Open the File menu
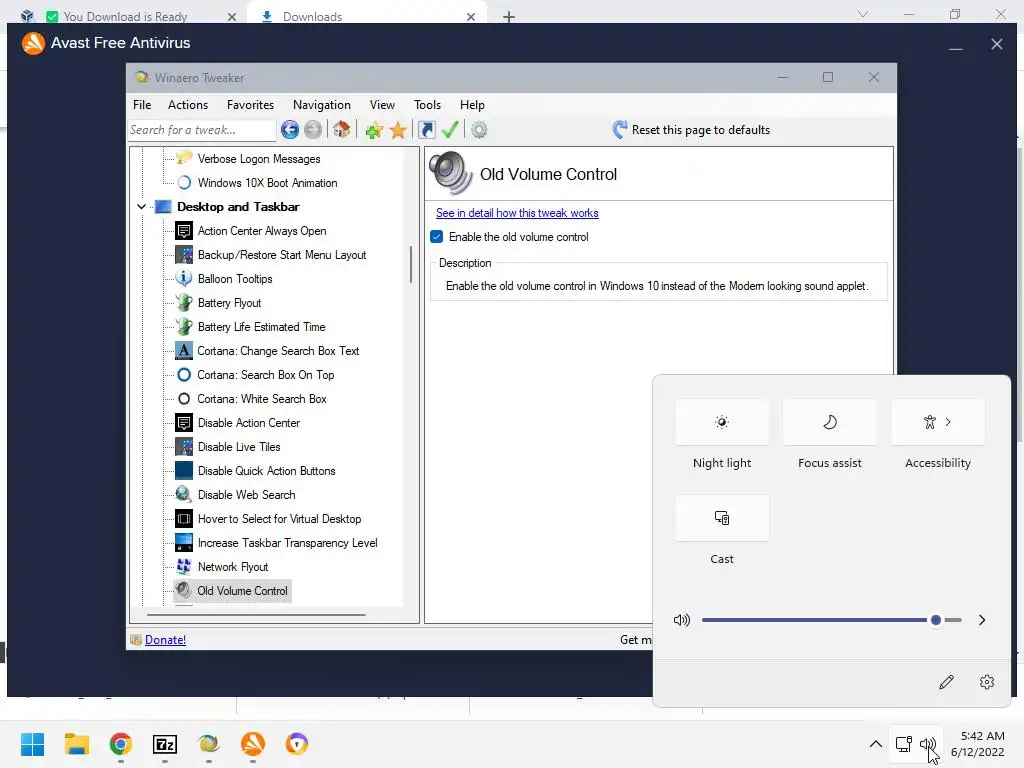 [x=142, y=104]
